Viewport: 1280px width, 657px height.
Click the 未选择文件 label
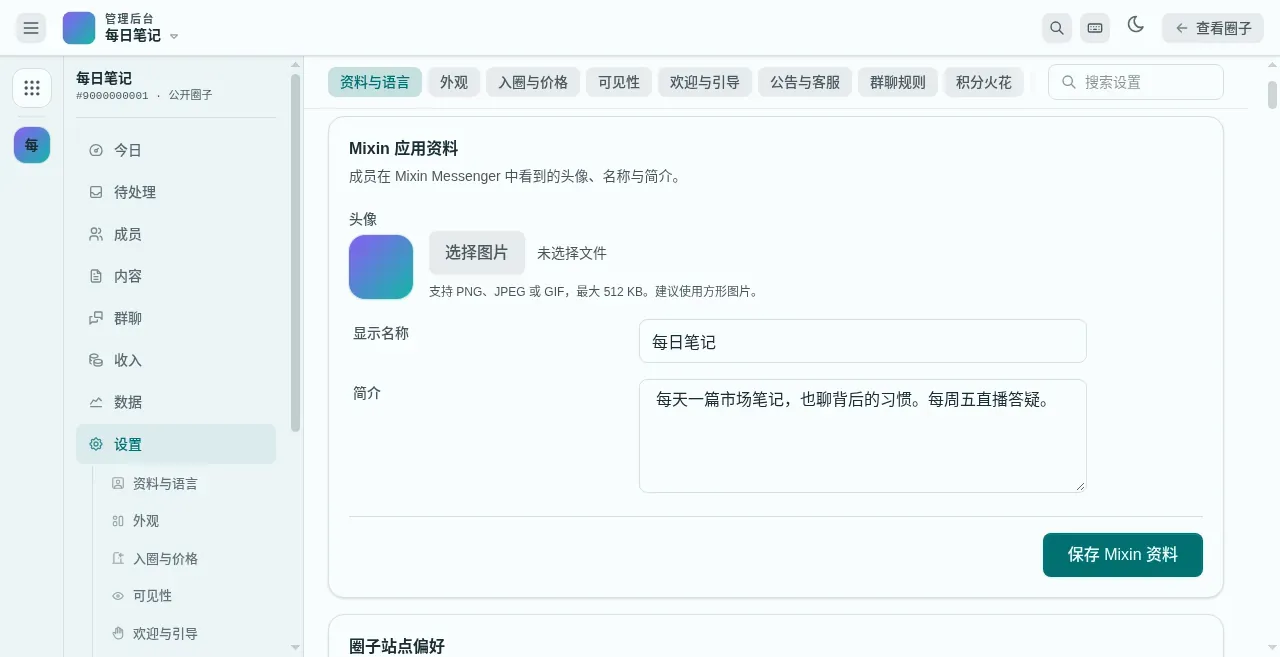pos(572,253)
